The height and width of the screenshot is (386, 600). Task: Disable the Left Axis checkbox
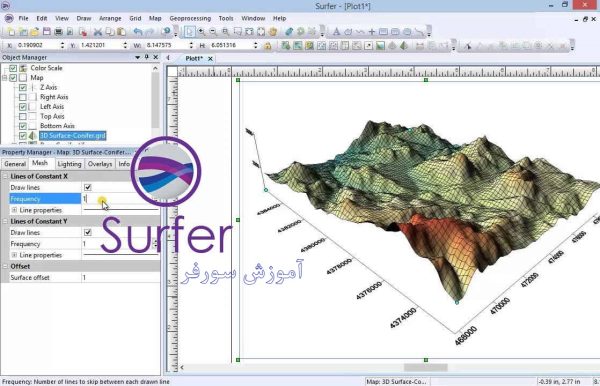coord(23,107)
